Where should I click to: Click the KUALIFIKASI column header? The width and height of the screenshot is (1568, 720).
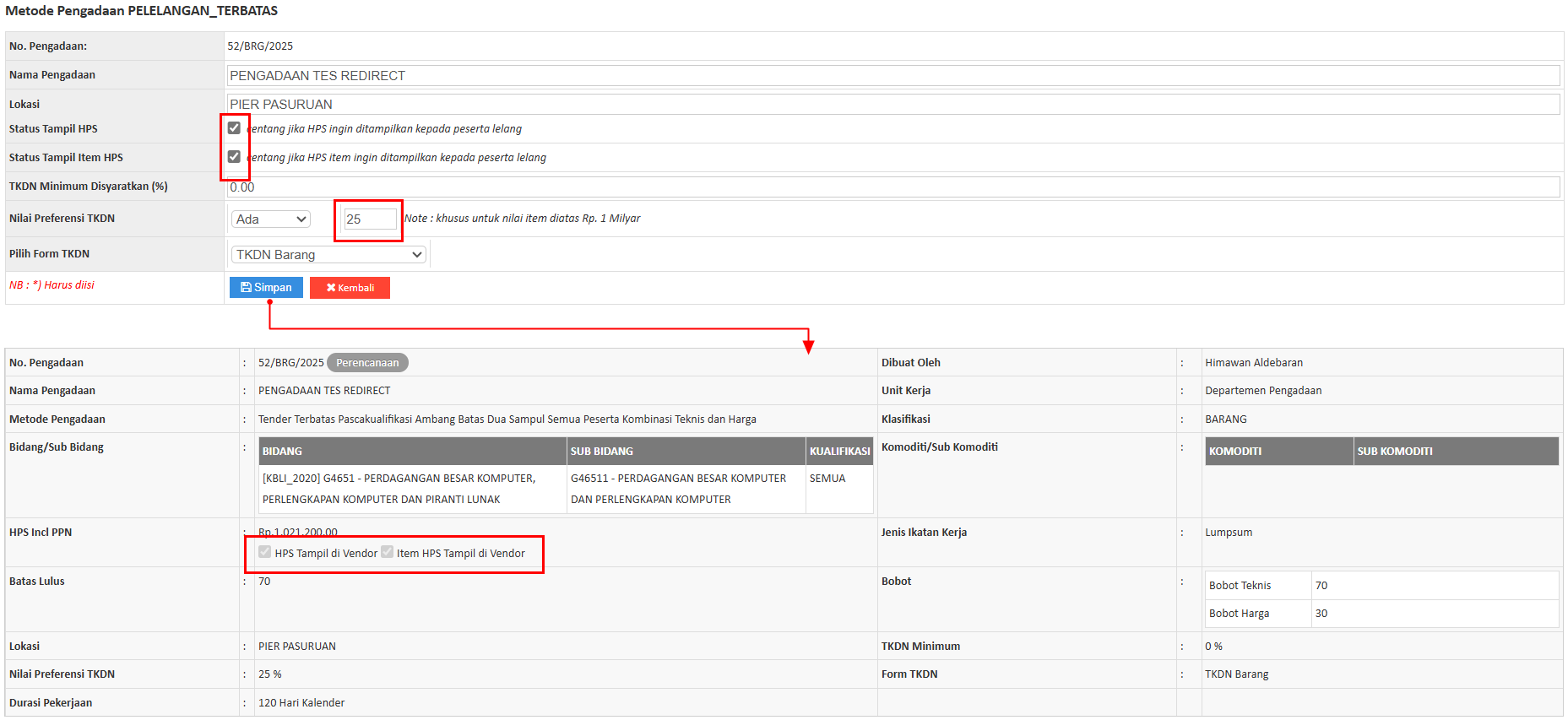[839, 452]
